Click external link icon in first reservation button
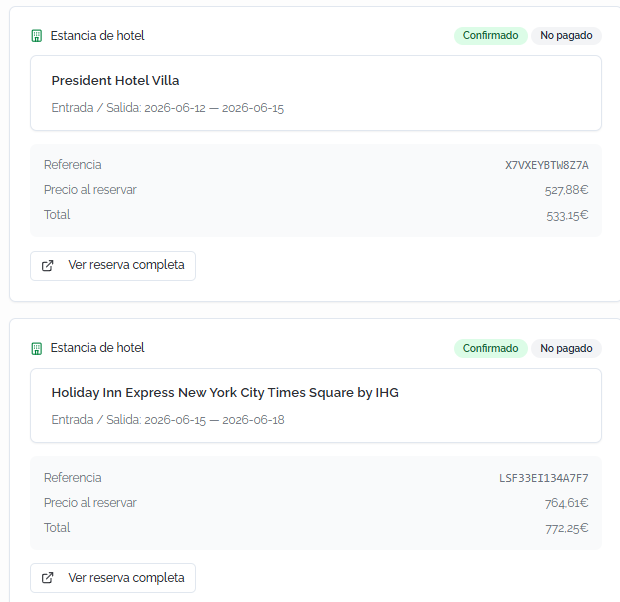The image size is (620, 602). click(x=47, y=265)
